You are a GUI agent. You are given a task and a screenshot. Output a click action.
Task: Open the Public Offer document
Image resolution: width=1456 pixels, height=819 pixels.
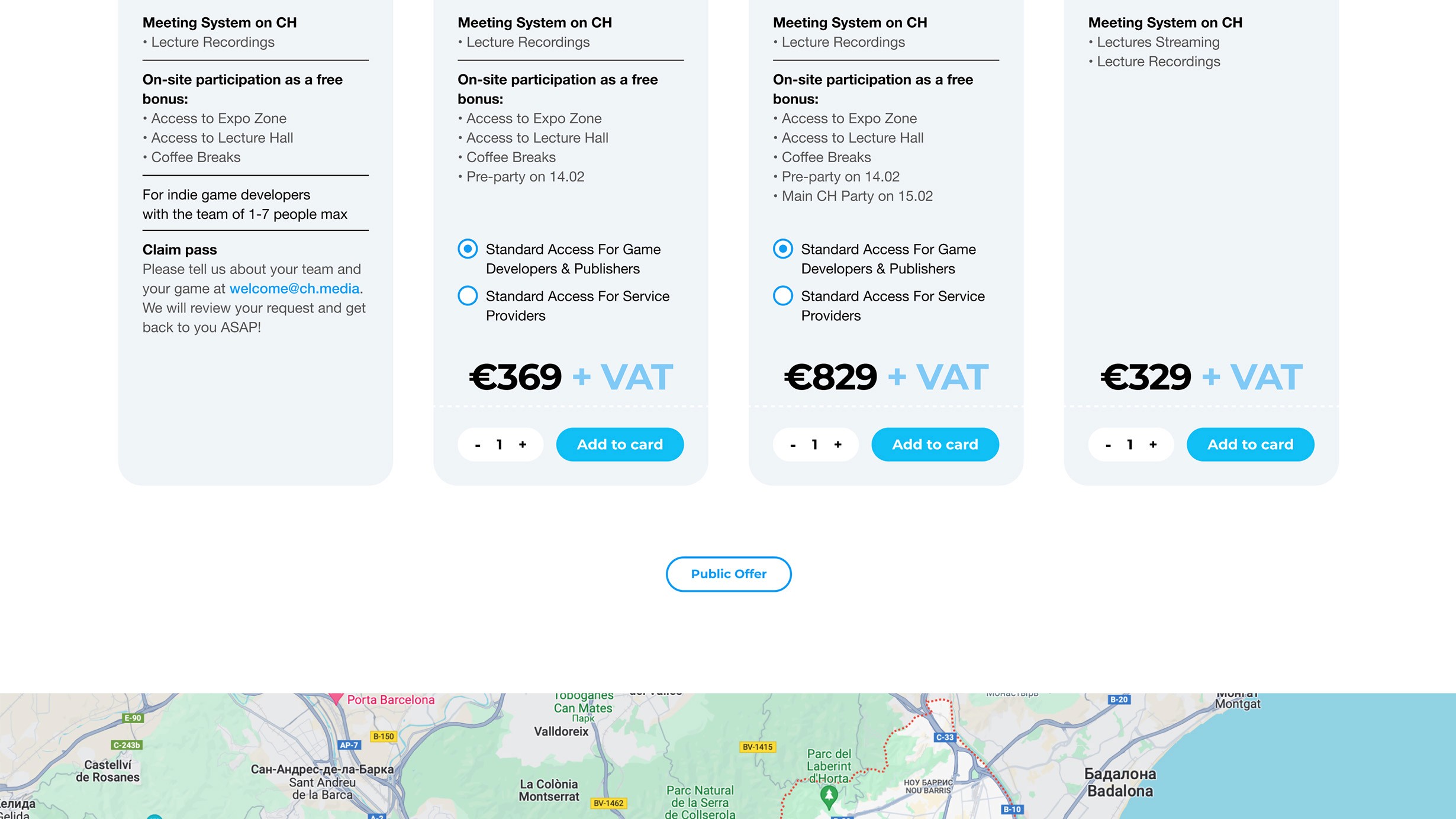[729, 574]
